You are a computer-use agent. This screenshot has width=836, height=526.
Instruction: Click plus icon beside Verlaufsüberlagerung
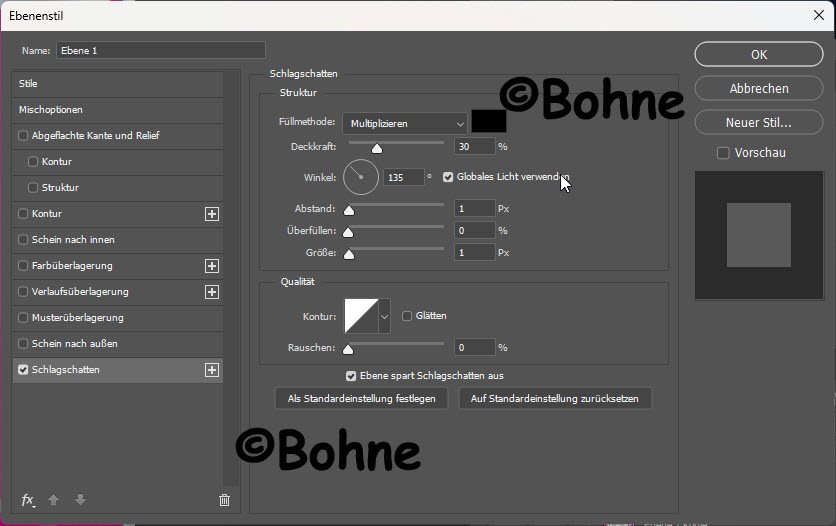(x=211, y=292)
